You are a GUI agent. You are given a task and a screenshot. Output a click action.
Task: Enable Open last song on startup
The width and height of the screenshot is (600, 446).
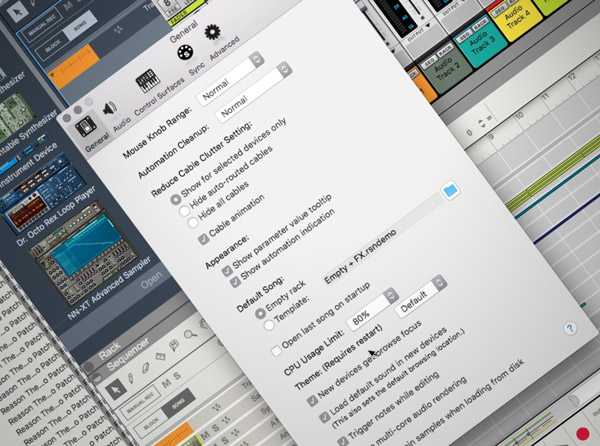tap(276, 350)
